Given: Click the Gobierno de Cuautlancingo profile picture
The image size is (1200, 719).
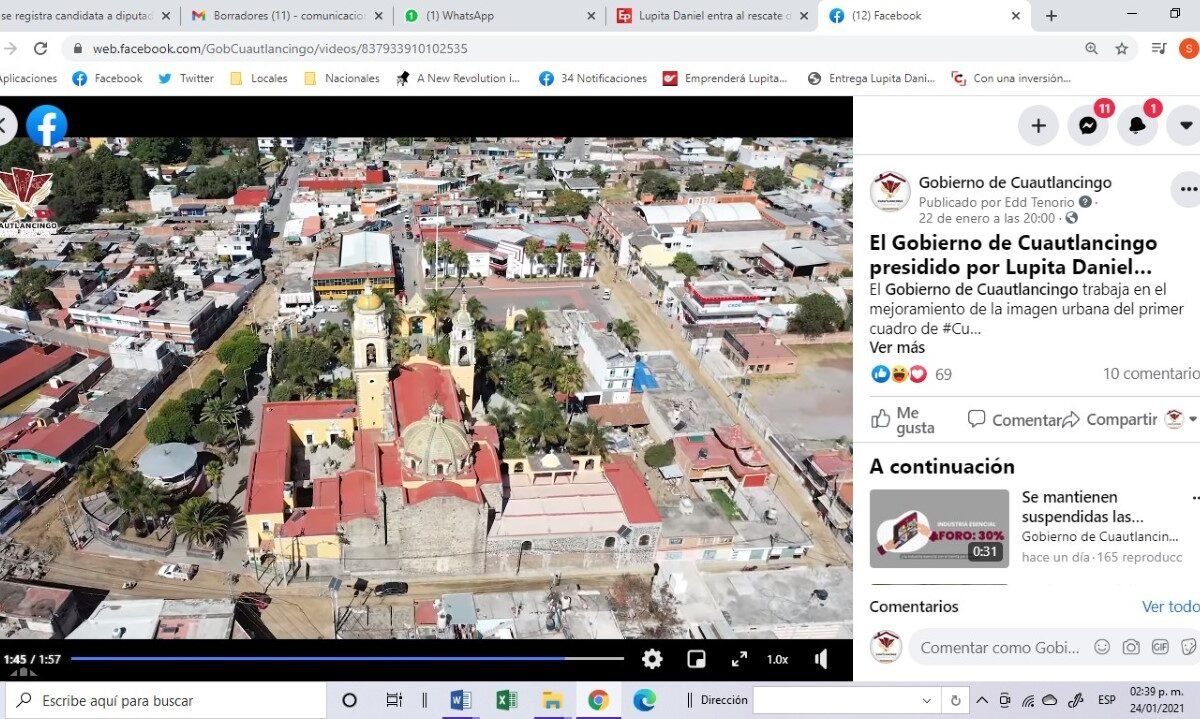Looking at the screenshot, I should [x=889, y=191].
